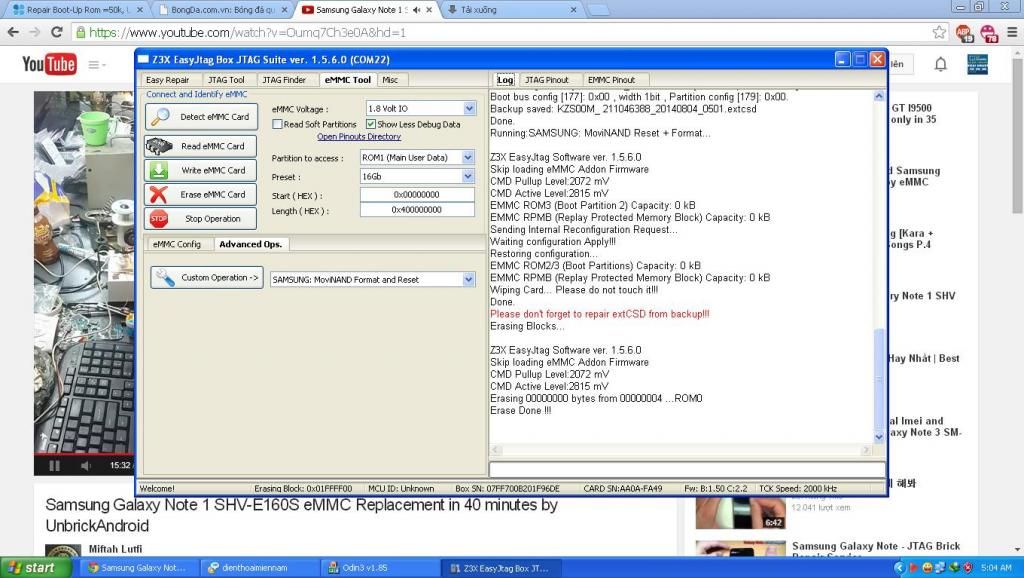Click Read eMMC Card button

coord(200,146)
